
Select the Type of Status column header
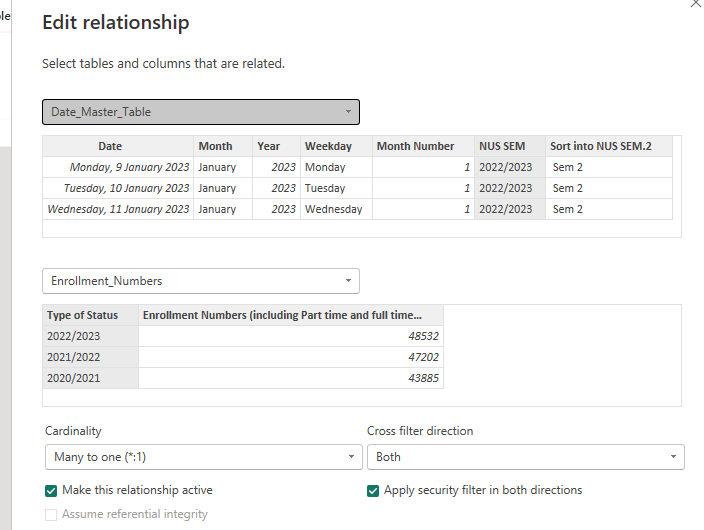point(91,315)
